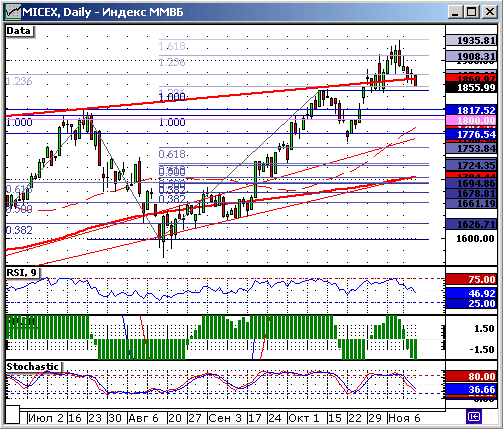Click the Fibonacci 1.618 level label
Screen dimensions: 503x429
(x=172, y=46)
